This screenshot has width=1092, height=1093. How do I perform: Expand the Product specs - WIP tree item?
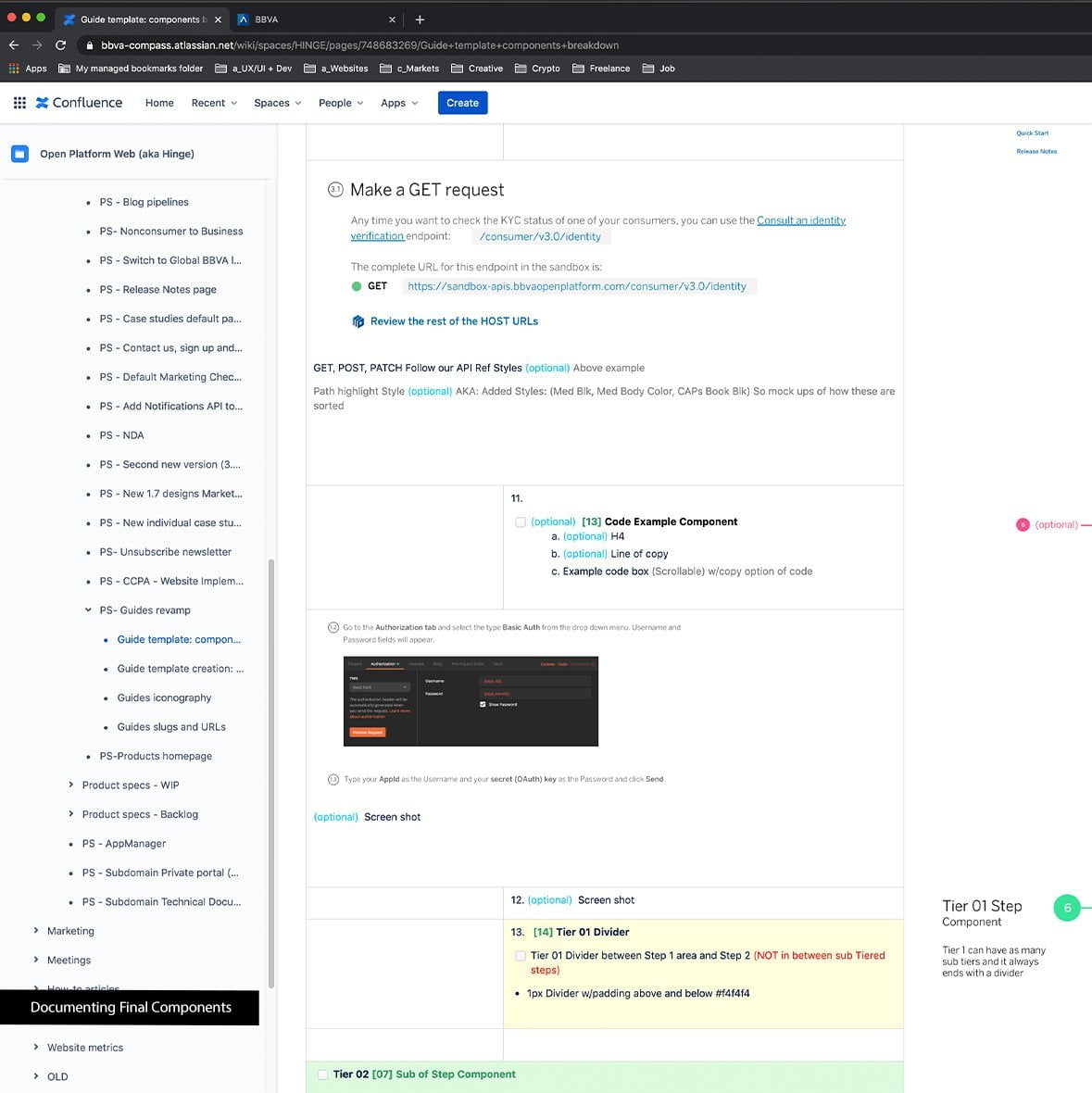71,785
